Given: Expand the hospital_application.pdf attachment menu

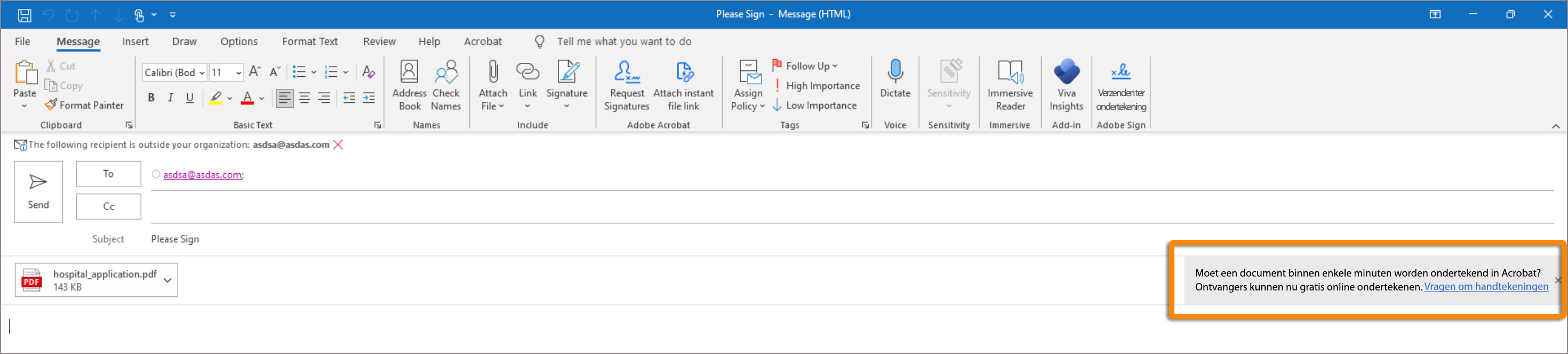Looking at the screenshot, I should click(x=167, y=280).
